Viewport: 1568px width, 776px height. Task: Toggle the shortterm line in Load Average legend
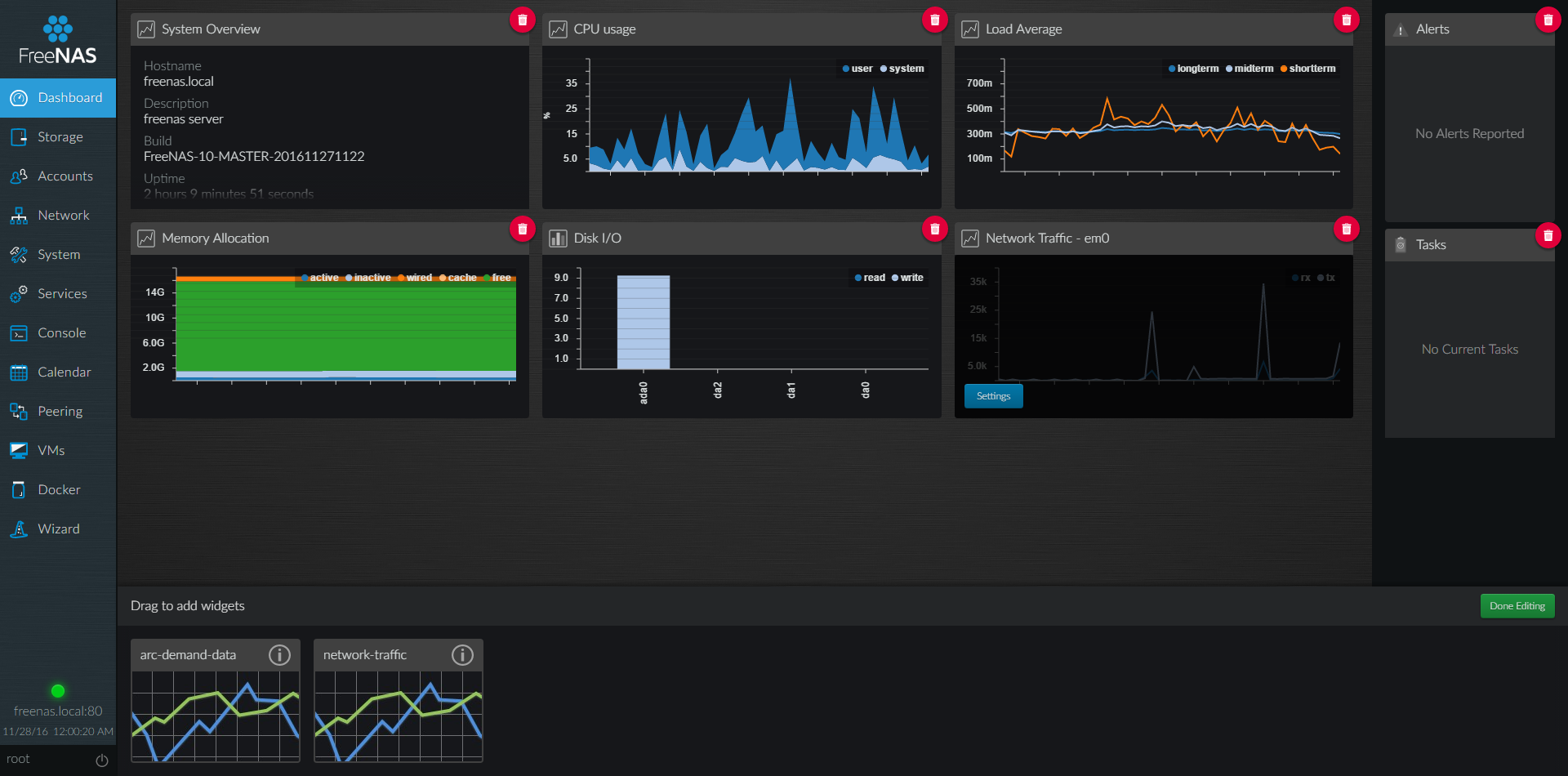coord(1308,69)
